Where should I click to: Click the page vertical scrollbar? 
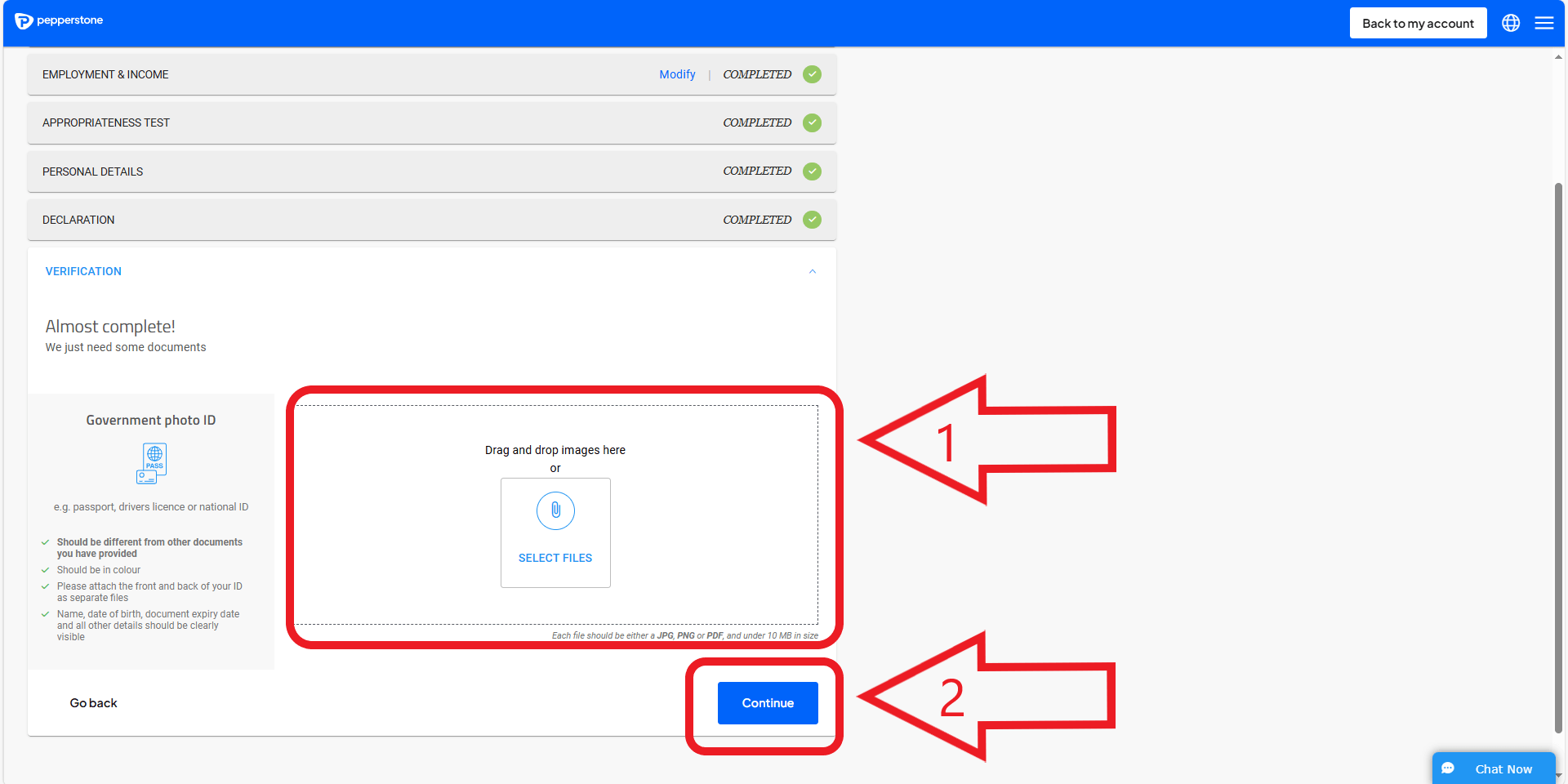tap(1558, 457)
